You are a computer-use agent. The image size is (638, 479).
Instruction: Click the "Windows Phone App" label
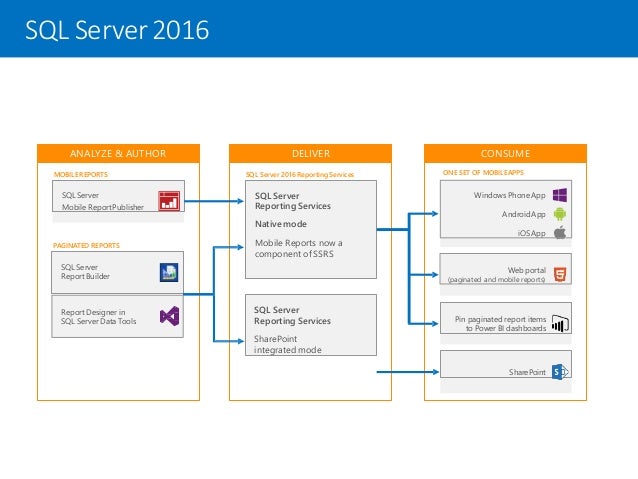pos(509,195)
